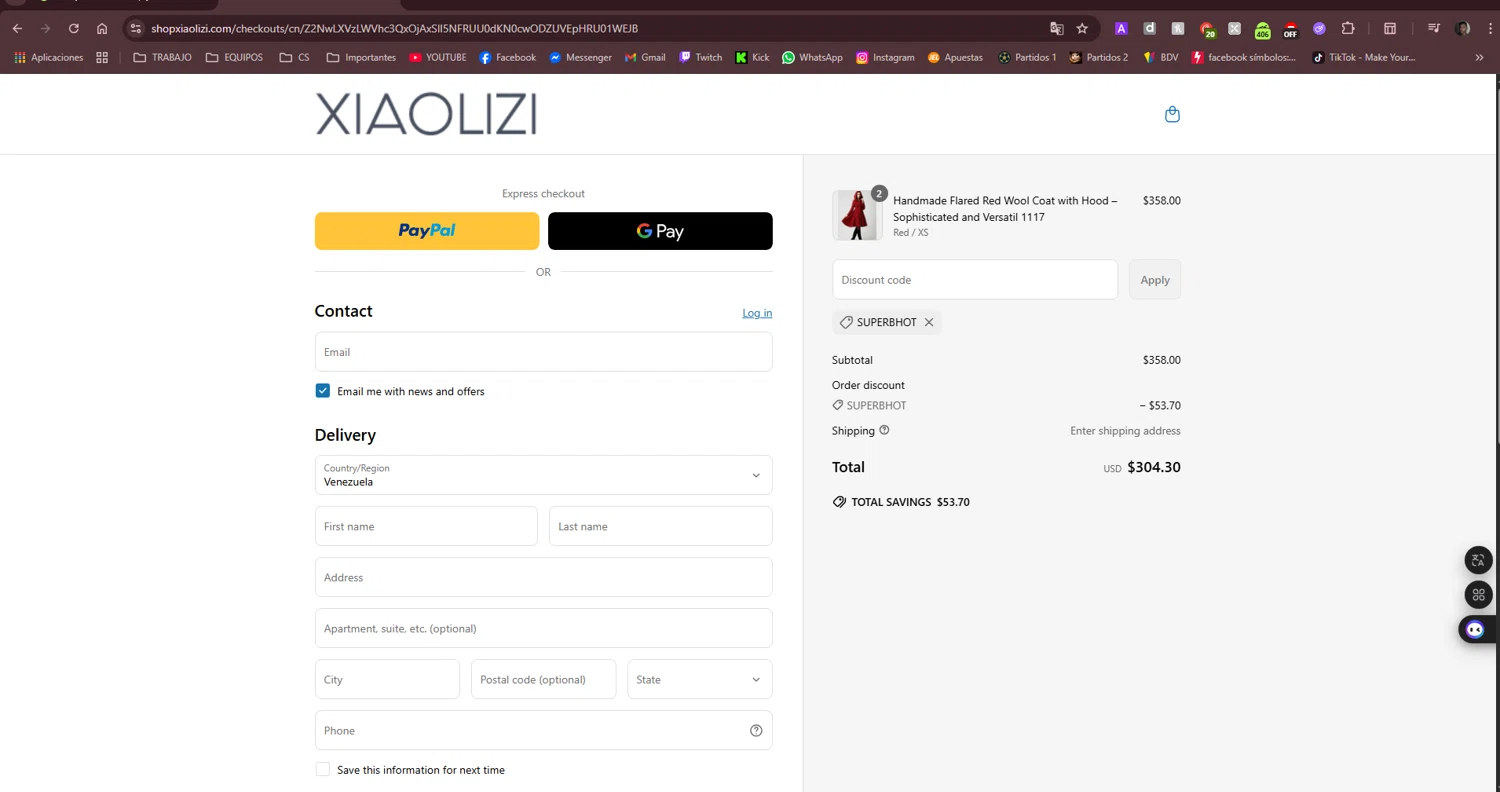
Task: Bookmark this page with the star
Action: pos(1082,29)
